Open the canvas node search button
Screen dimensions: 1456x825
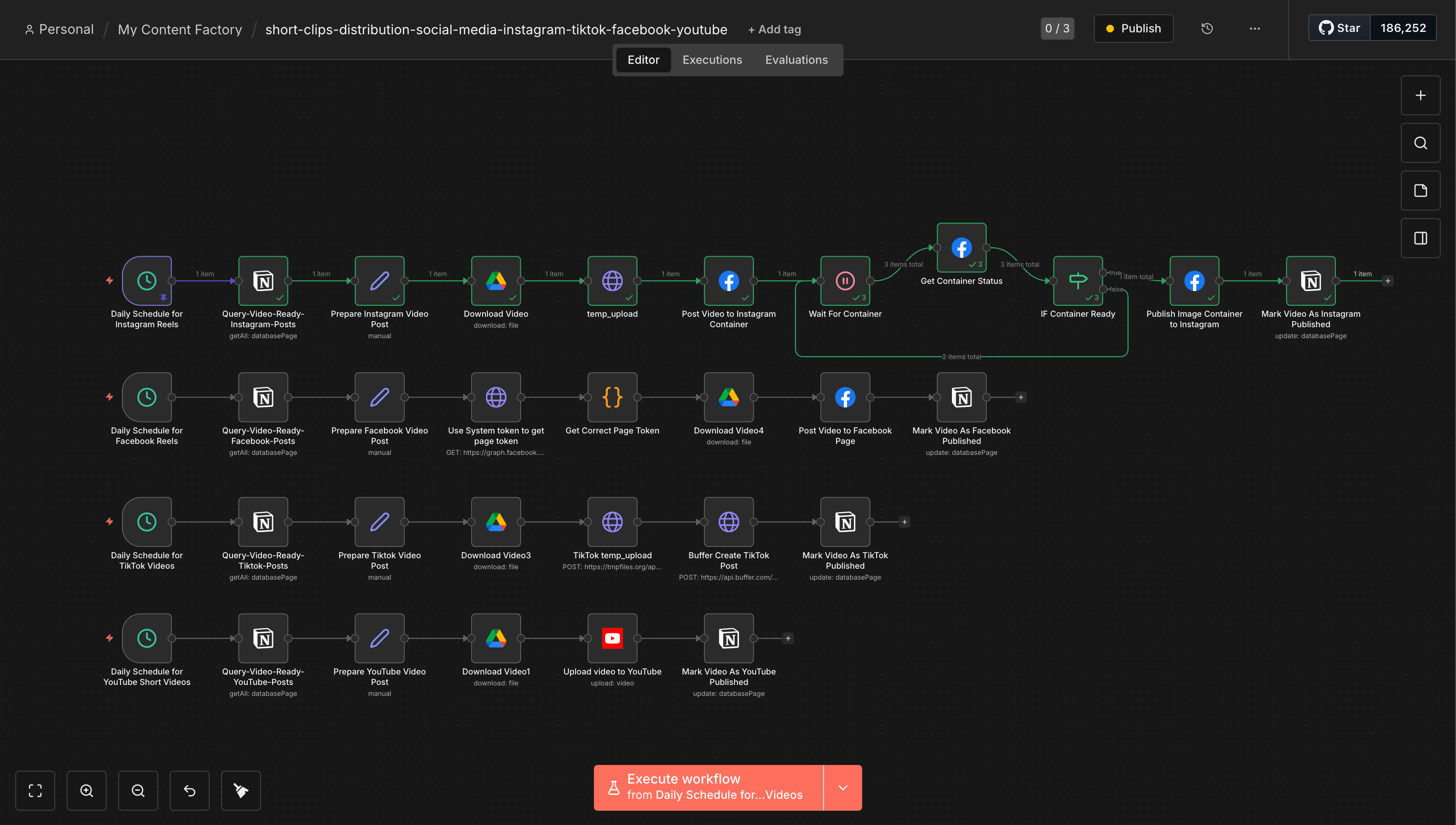click(x=1420, y=143)
